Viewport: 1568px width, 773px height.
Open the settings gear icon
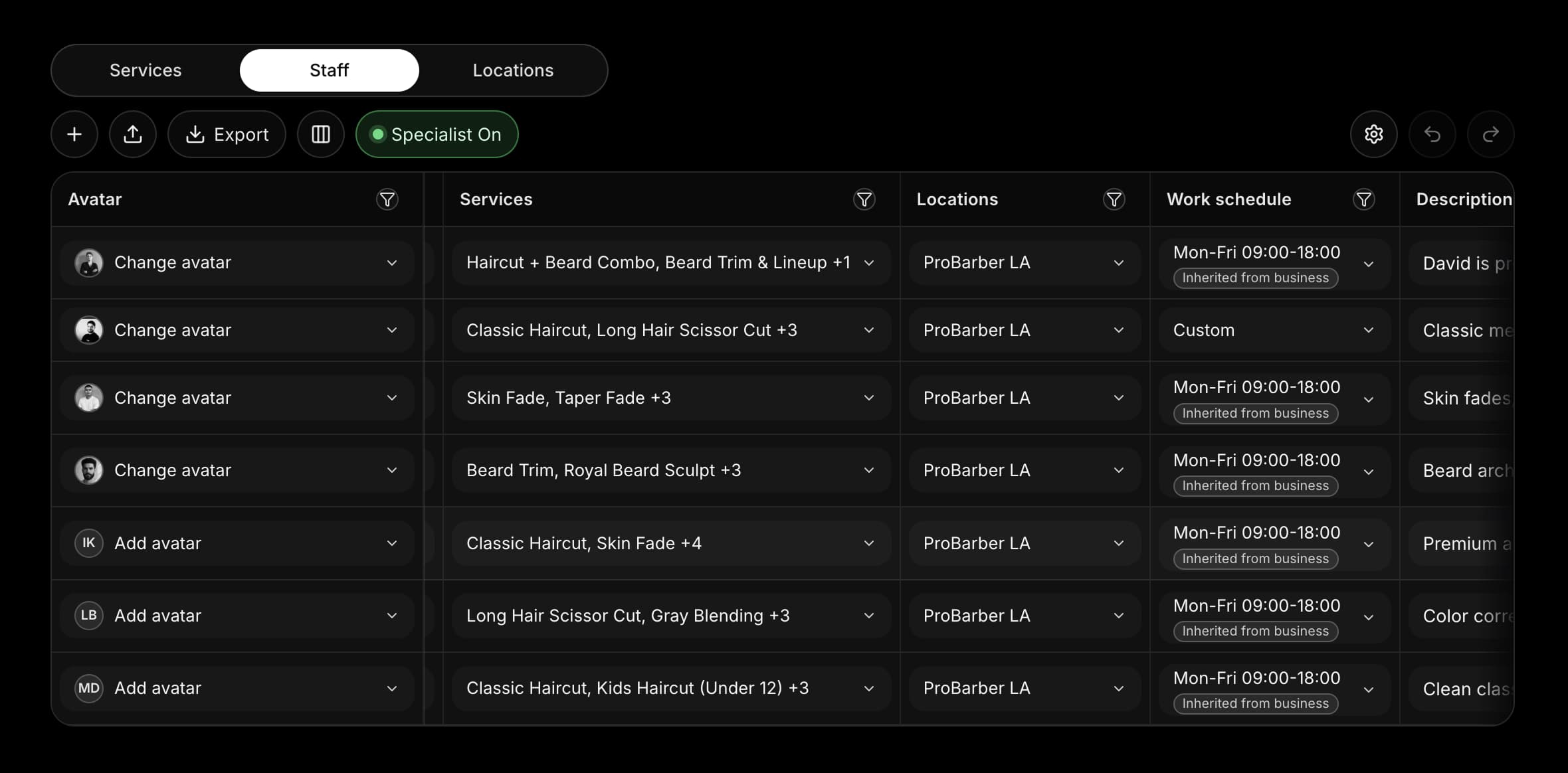pos(1373,134)
